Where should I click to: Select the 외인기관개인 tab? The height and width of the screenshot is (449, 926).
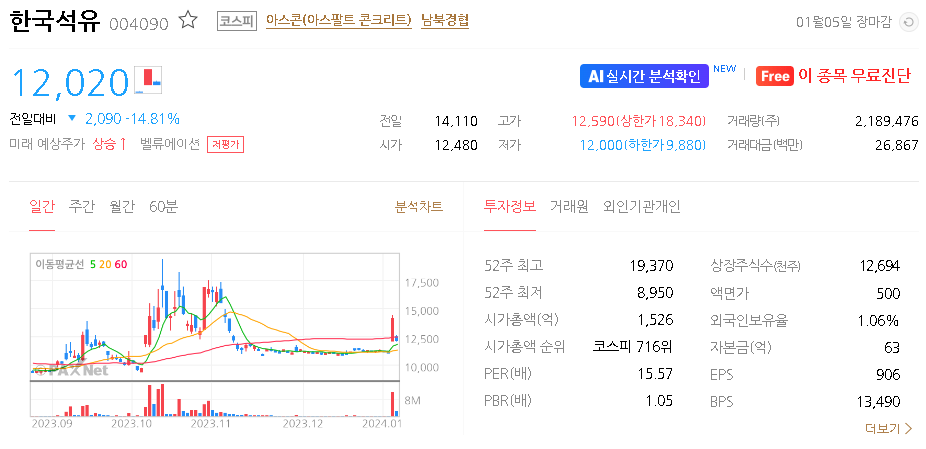coord(641,207)
